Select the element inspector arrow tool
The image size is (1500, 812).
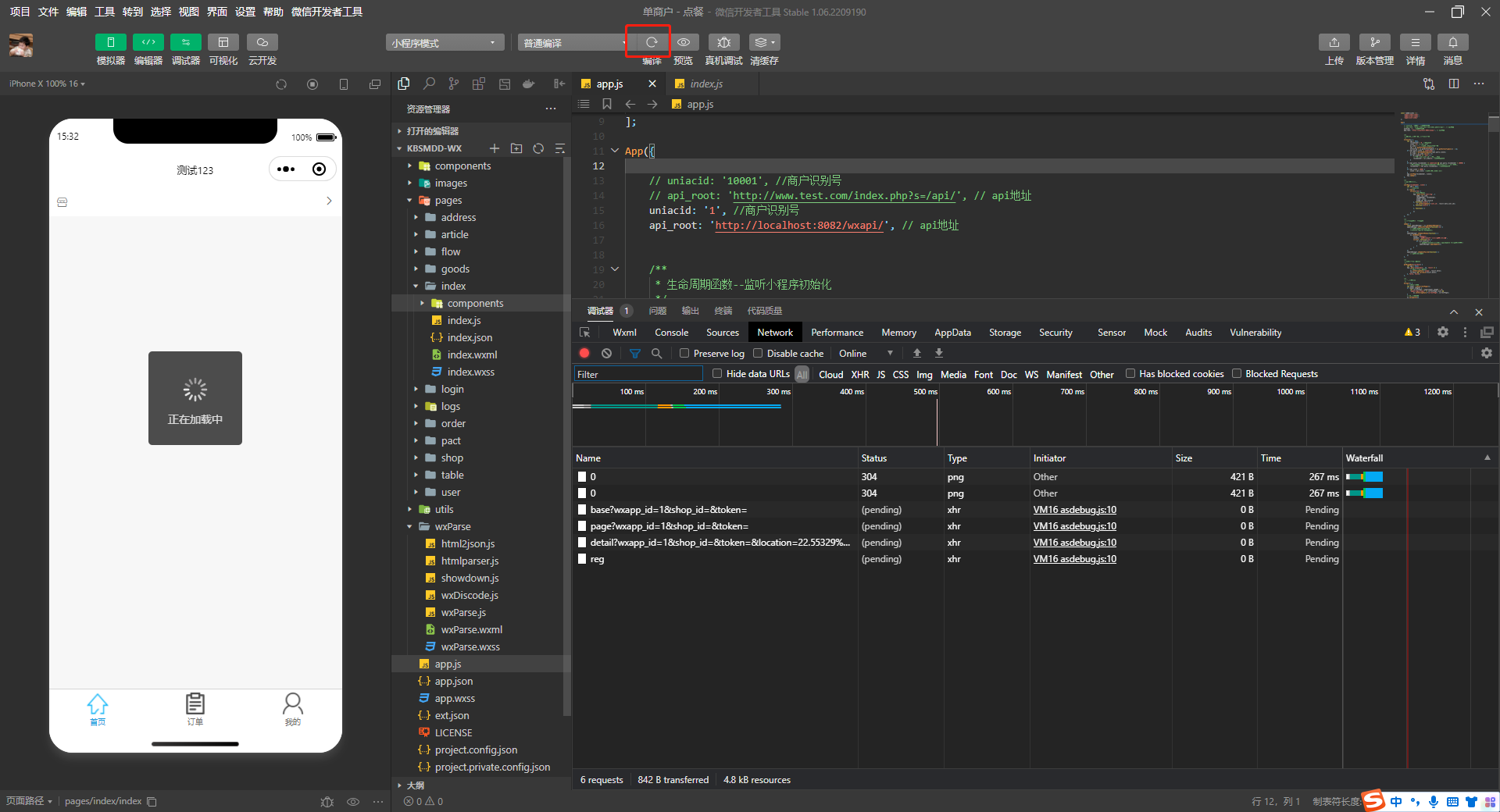[x=584, y=332]
